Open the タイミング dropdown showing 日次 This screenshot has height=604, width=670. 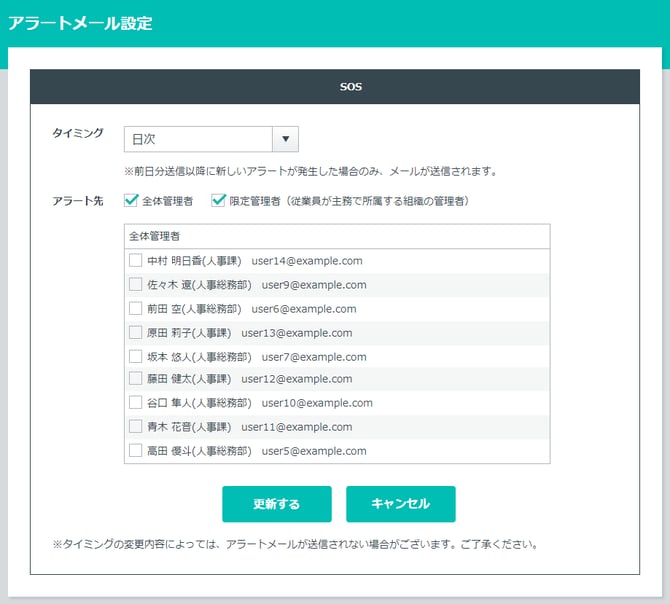[198, 140]
